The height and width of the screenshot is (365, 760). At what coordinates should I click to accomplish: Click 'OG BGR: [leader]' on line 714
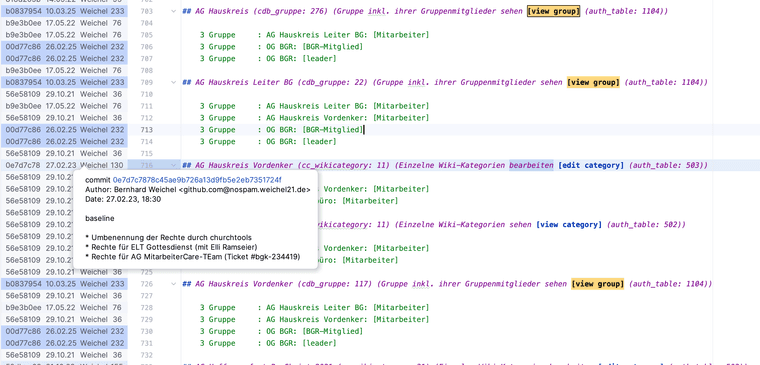(x=301, y=142)
